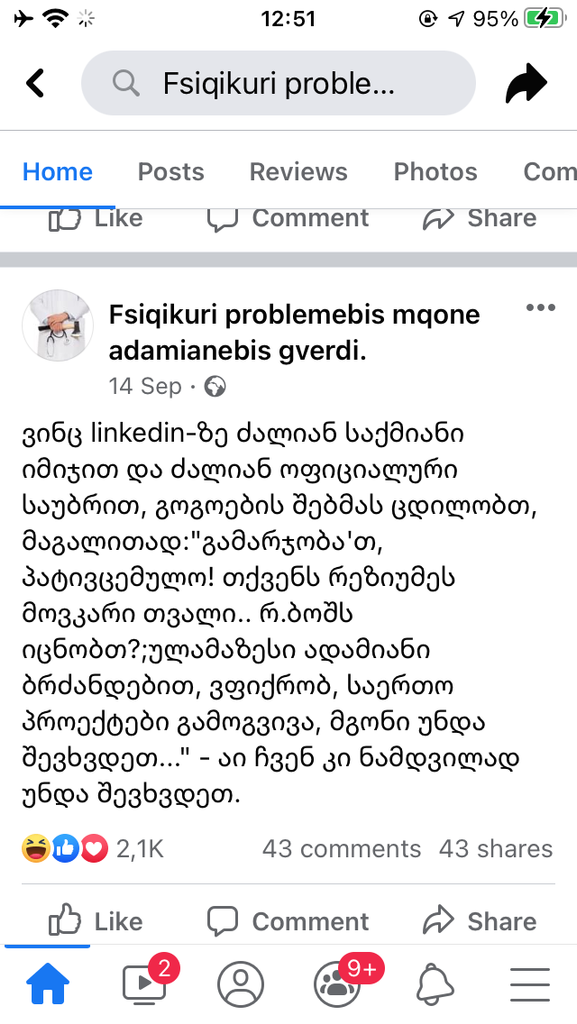Tap the laughing face reaction
Screen dimensions: 577x1024
[x=34, y=848]
